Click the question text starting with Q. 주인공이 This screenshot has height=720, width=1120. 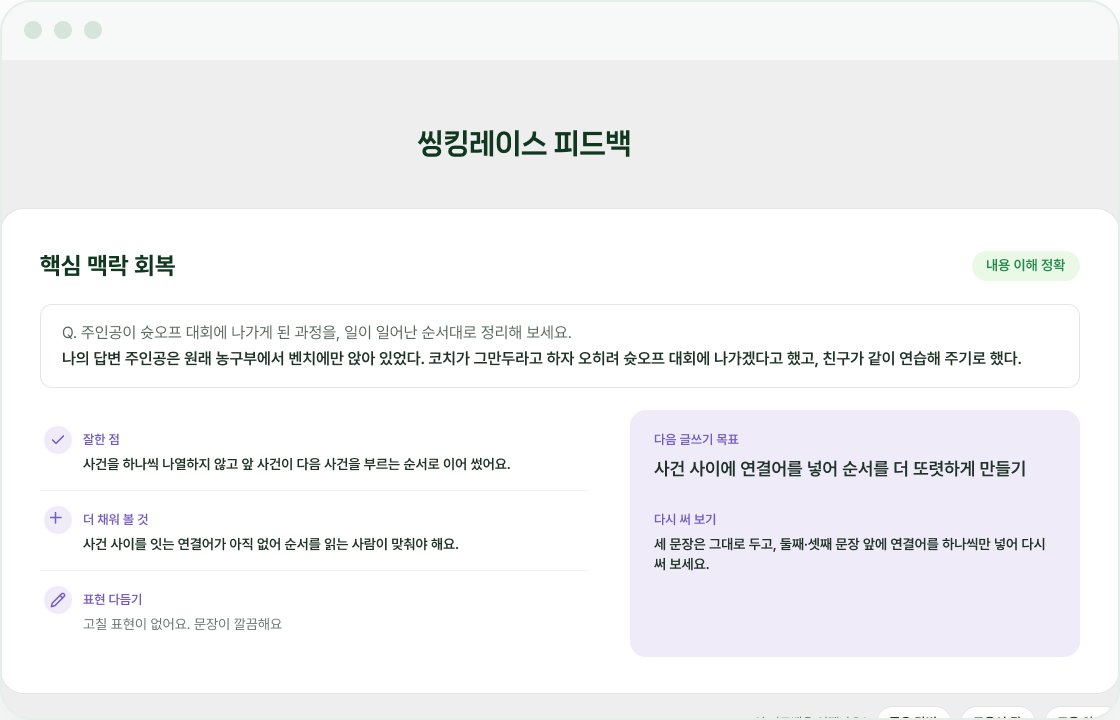click(x=316, y=332)
